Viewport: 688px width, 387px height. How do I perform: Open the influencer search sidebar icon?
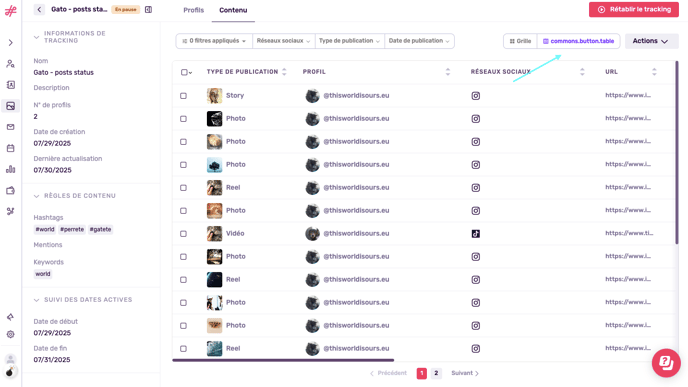pos(11,64)
